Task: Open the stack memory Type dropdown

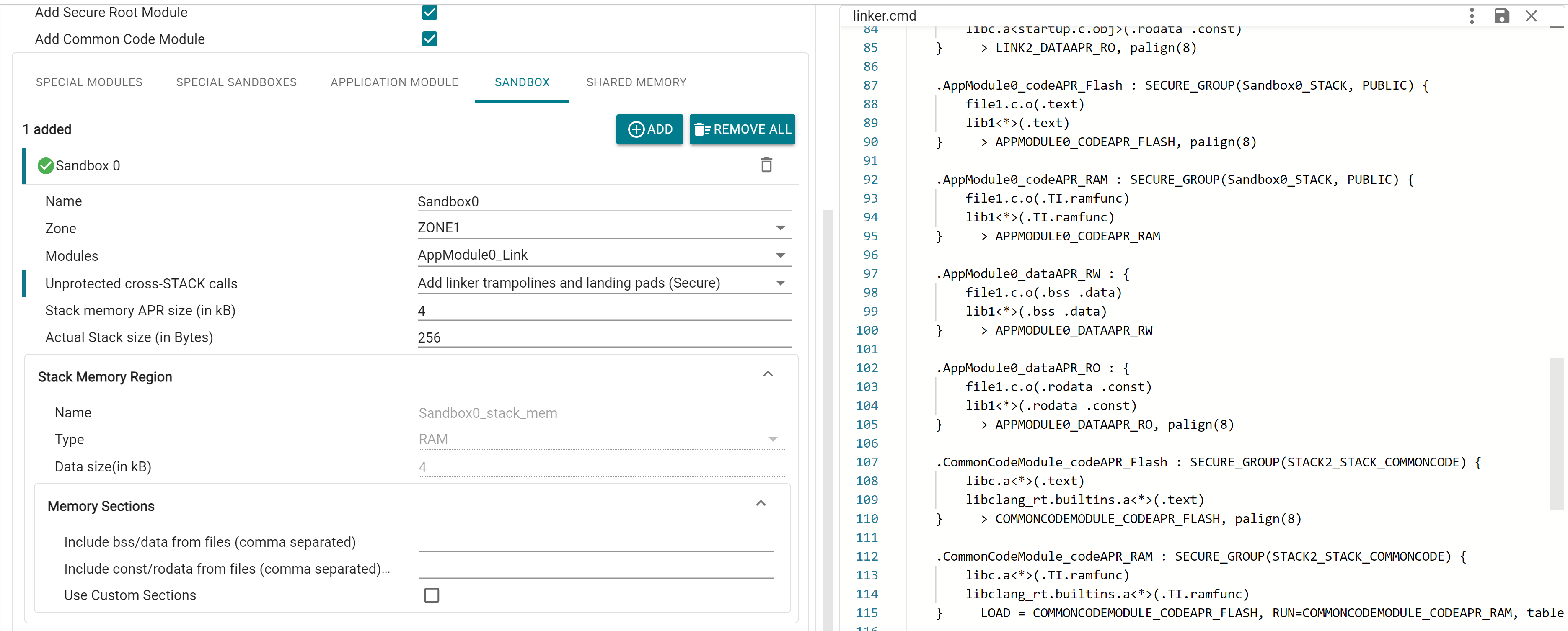Action: click(x=772, y=439)
